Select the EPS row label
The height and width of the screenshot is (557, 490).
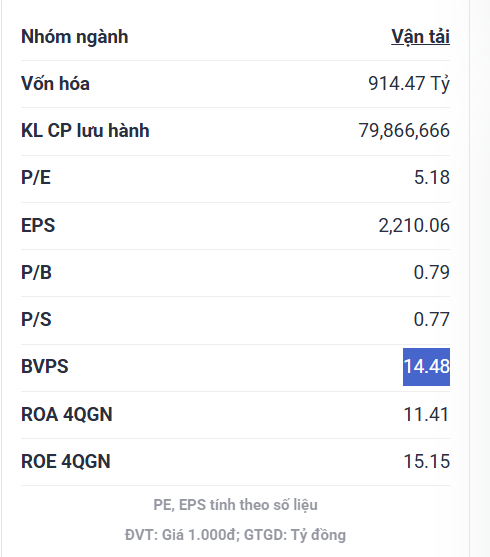click(x=38, y=226)
